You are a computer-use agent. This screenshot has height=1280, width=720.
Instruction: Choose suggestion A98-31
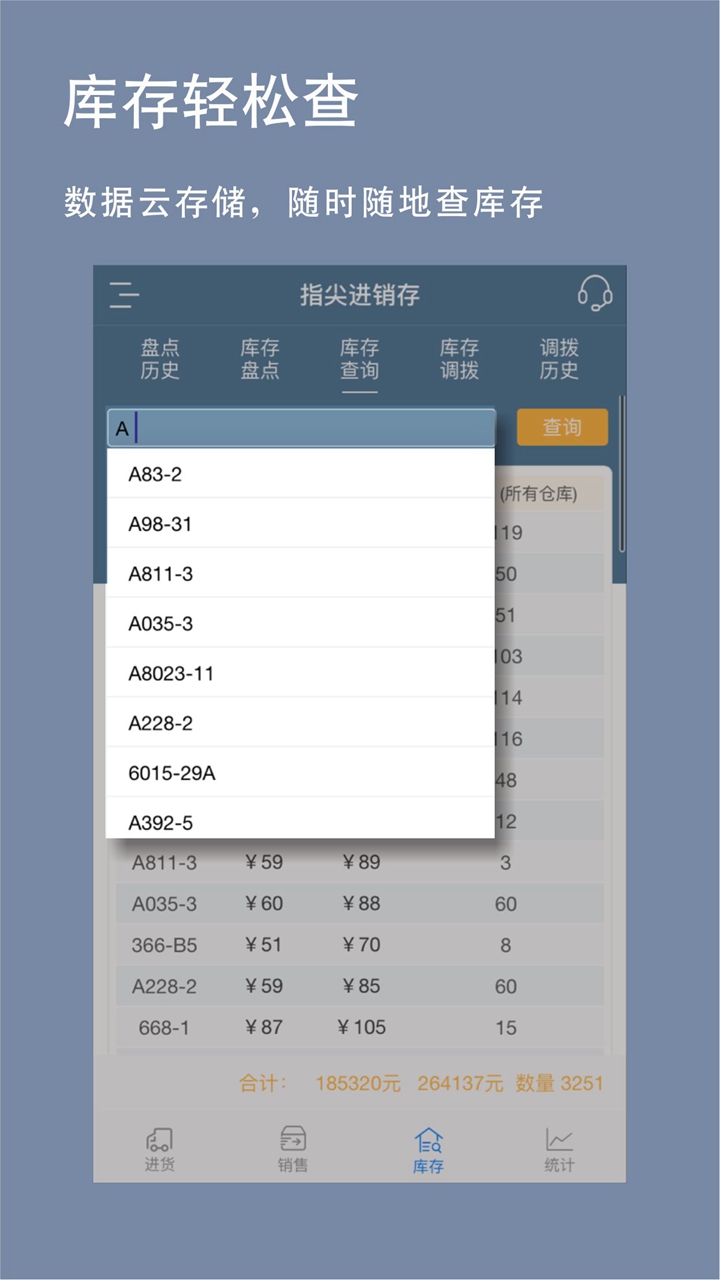pyautogui.click(x=300, y=523)
